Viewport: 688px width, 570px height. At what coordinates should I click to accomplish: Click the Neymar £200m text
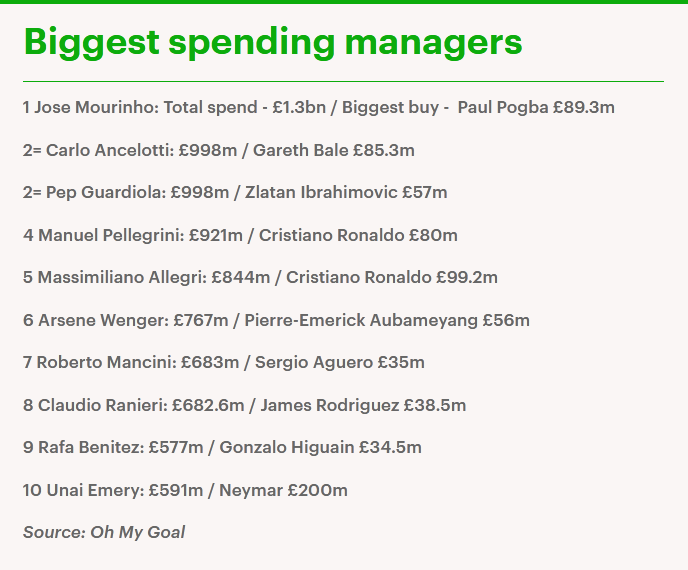click(x=283, y=490)
